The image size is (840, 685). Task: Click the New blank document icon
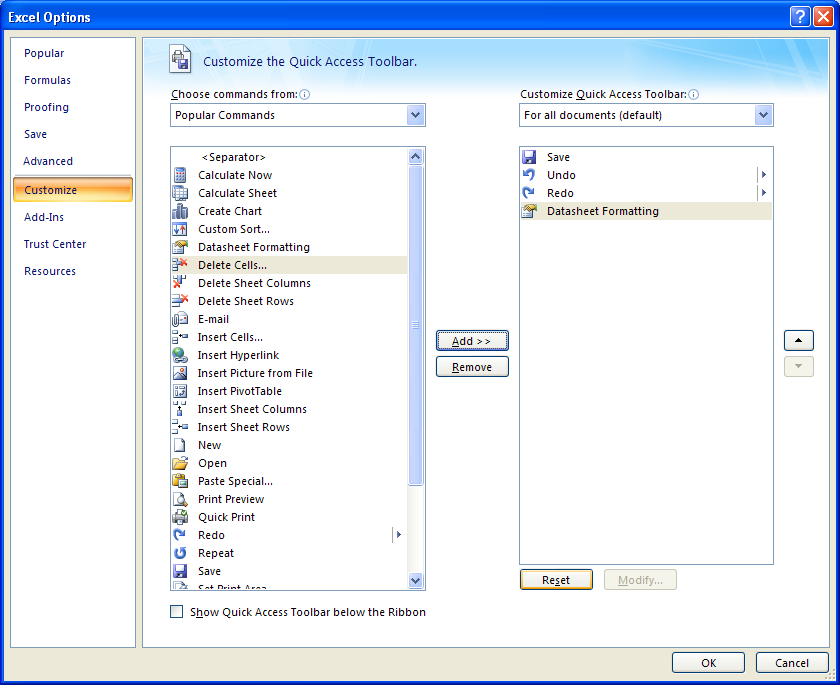coord(180,445)
